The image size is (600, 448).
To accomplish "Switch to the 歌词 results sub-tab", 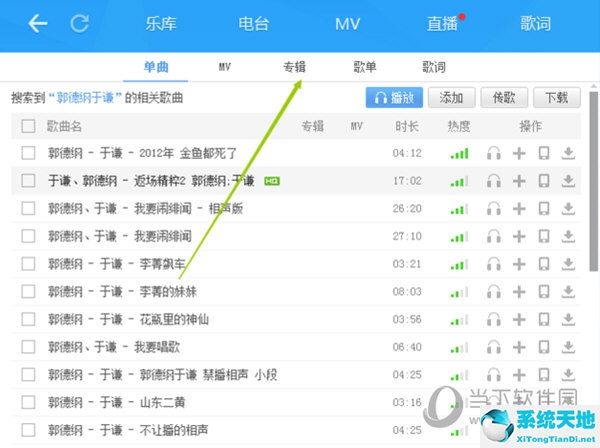I will (434, 67).
